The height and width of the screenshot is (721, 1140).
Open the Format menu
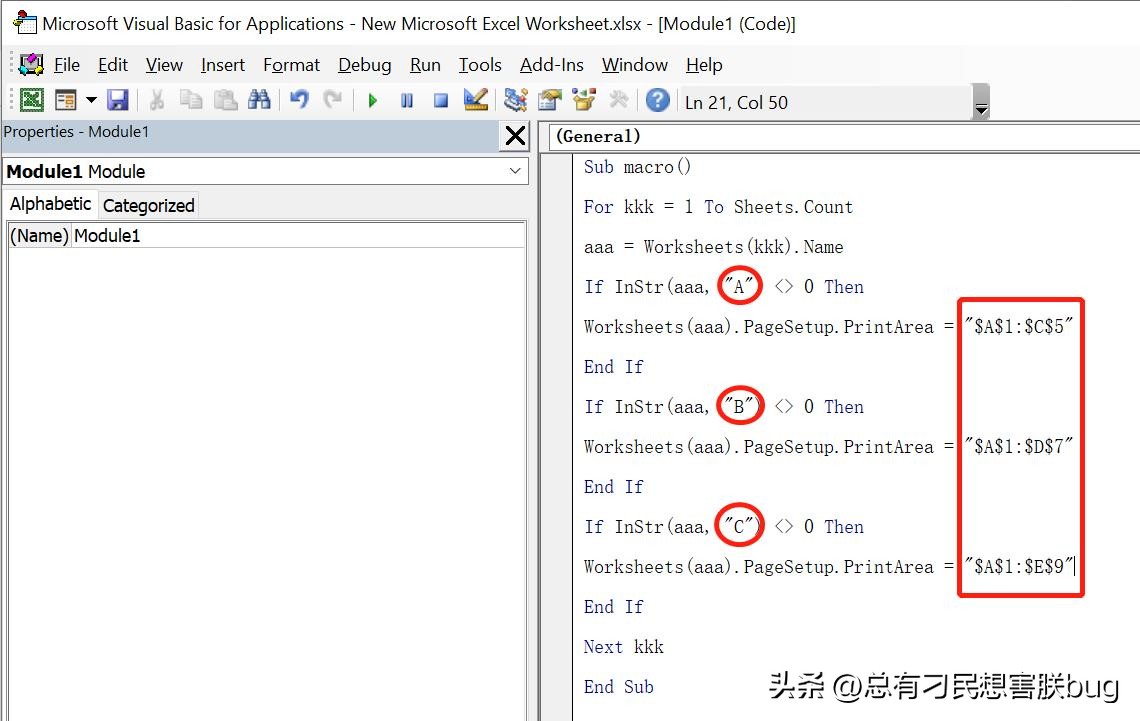pyautogui.click(x=292, y=65)
